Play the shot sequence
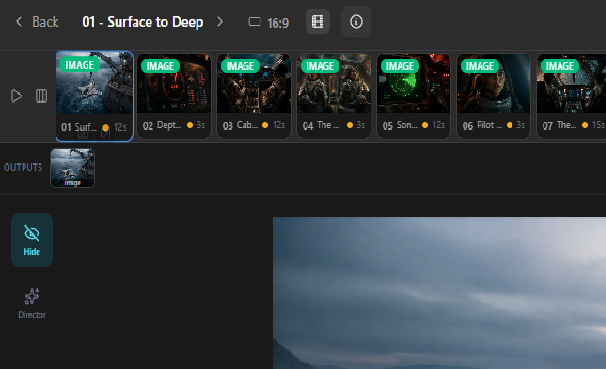This screenshot has width=606, height=369. tap(16, 96)
